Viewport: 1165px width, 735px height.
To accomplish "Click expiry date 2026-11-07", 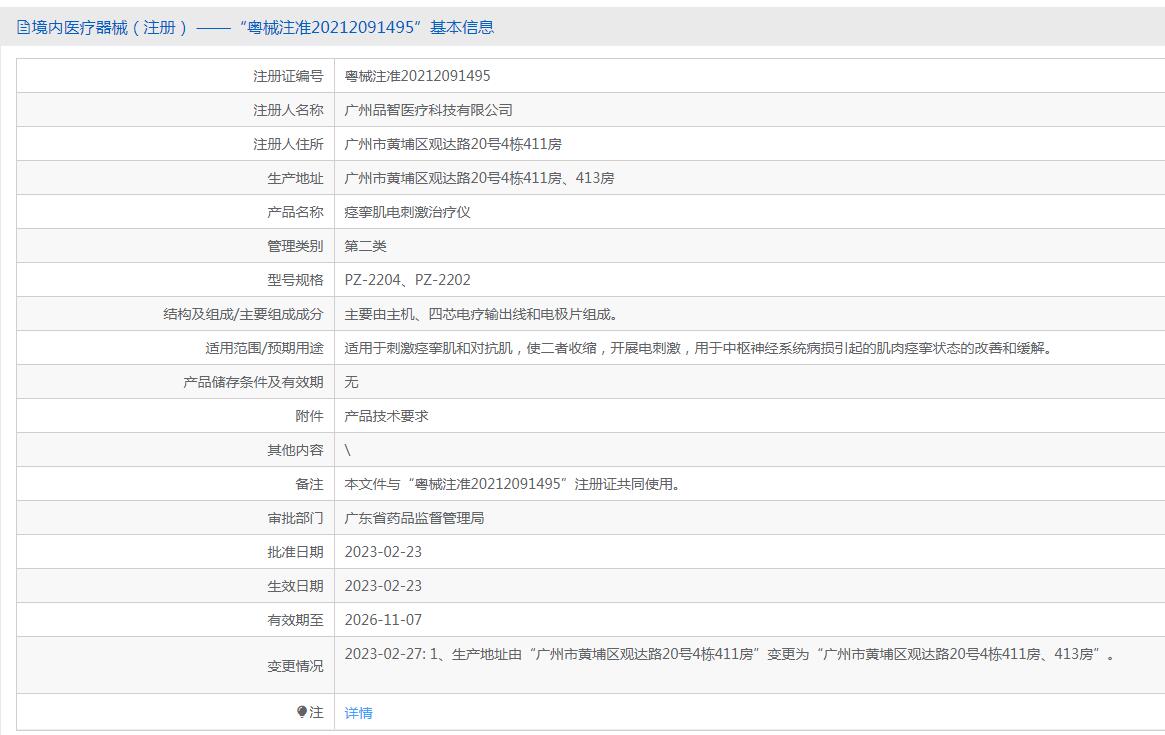I will [x=383, y=620].
